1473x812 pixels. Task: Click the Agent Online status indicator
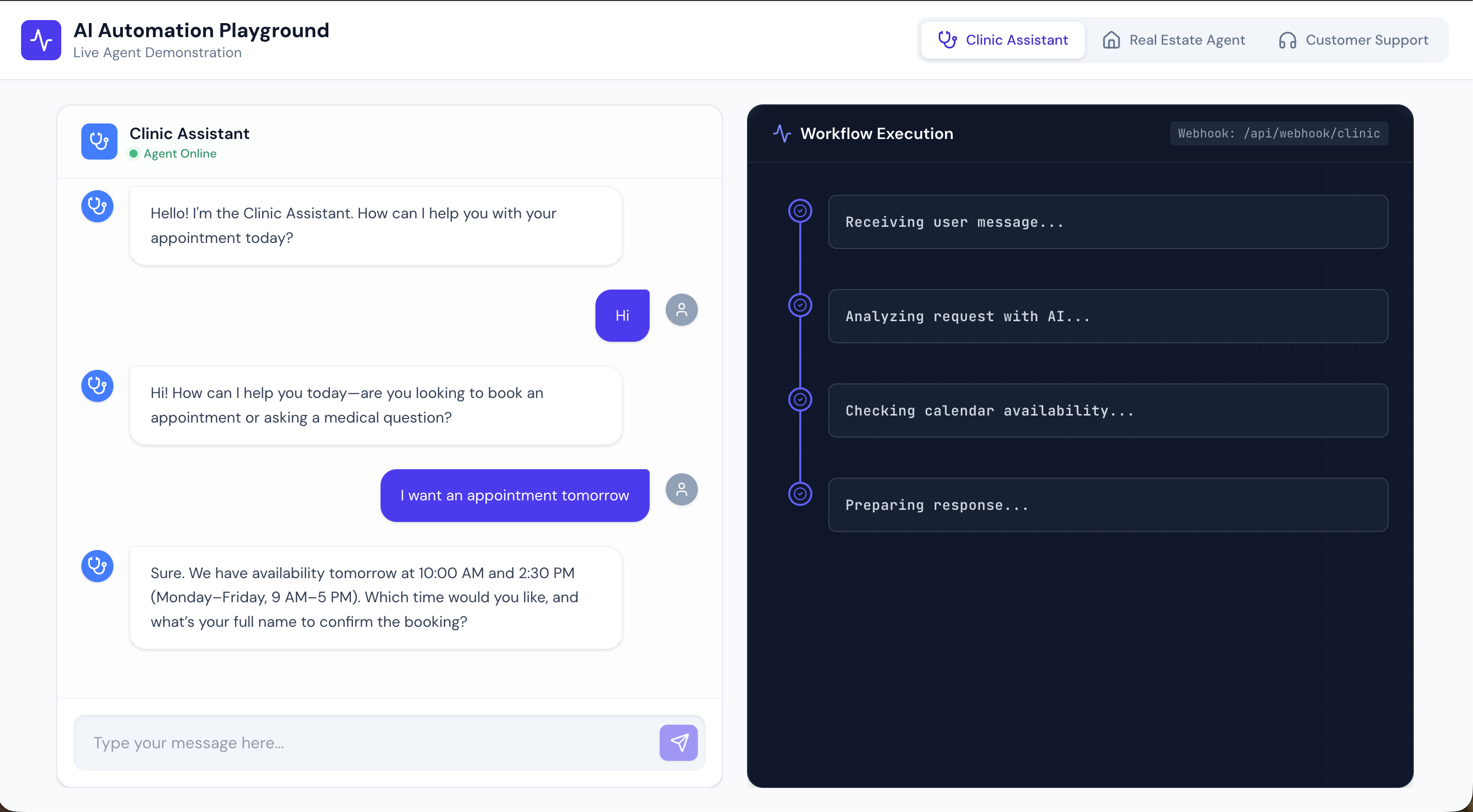point(173,154)
